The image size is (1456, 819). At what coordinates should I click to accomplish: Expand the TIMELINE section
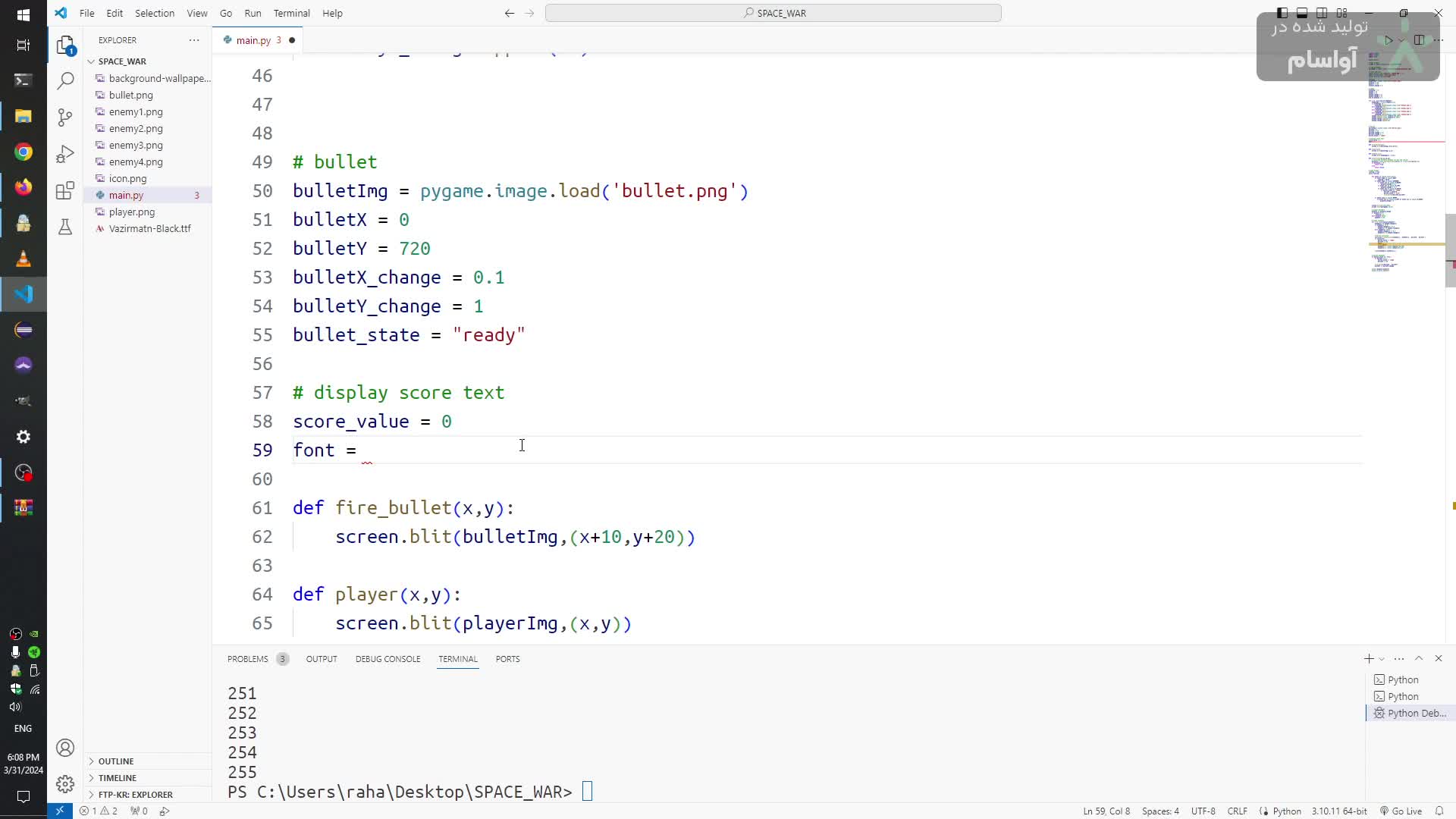[118, 777]
